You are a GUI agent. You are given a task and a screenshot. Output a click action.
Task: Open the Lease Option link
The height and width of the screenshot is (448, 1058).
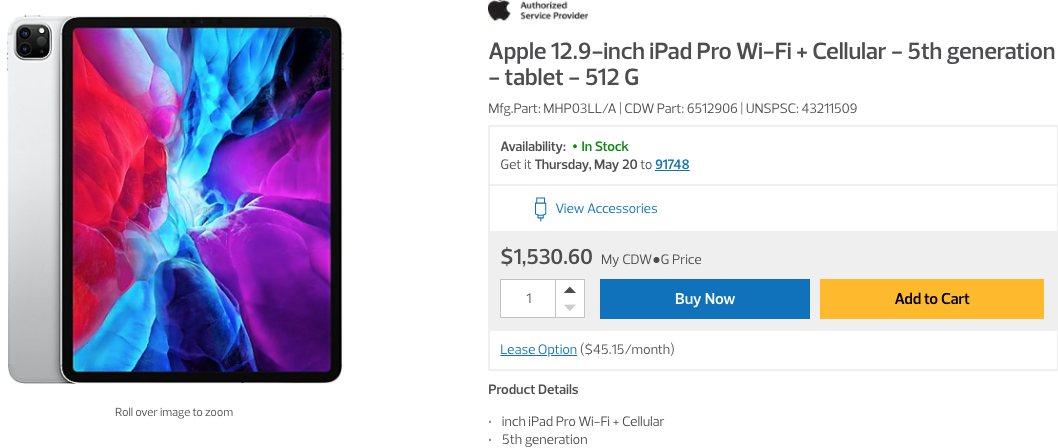pos(538,349)
